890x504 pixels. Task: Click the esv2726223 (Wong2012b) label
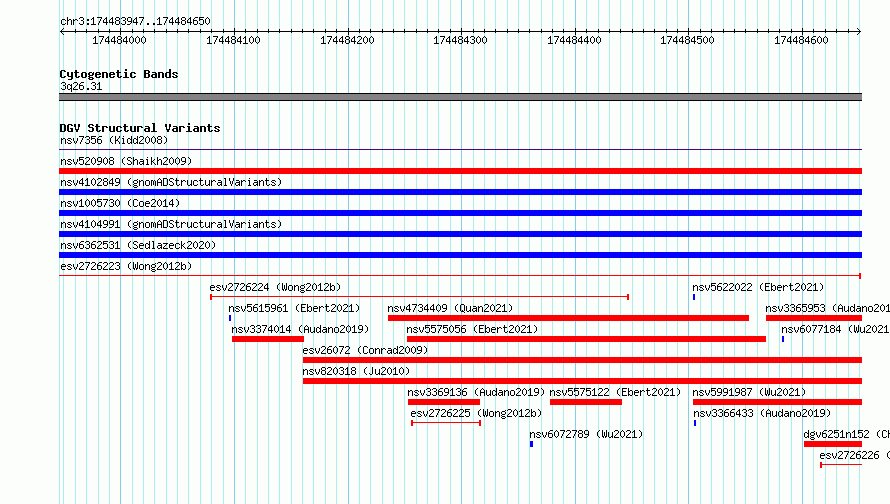click(126, 266)
